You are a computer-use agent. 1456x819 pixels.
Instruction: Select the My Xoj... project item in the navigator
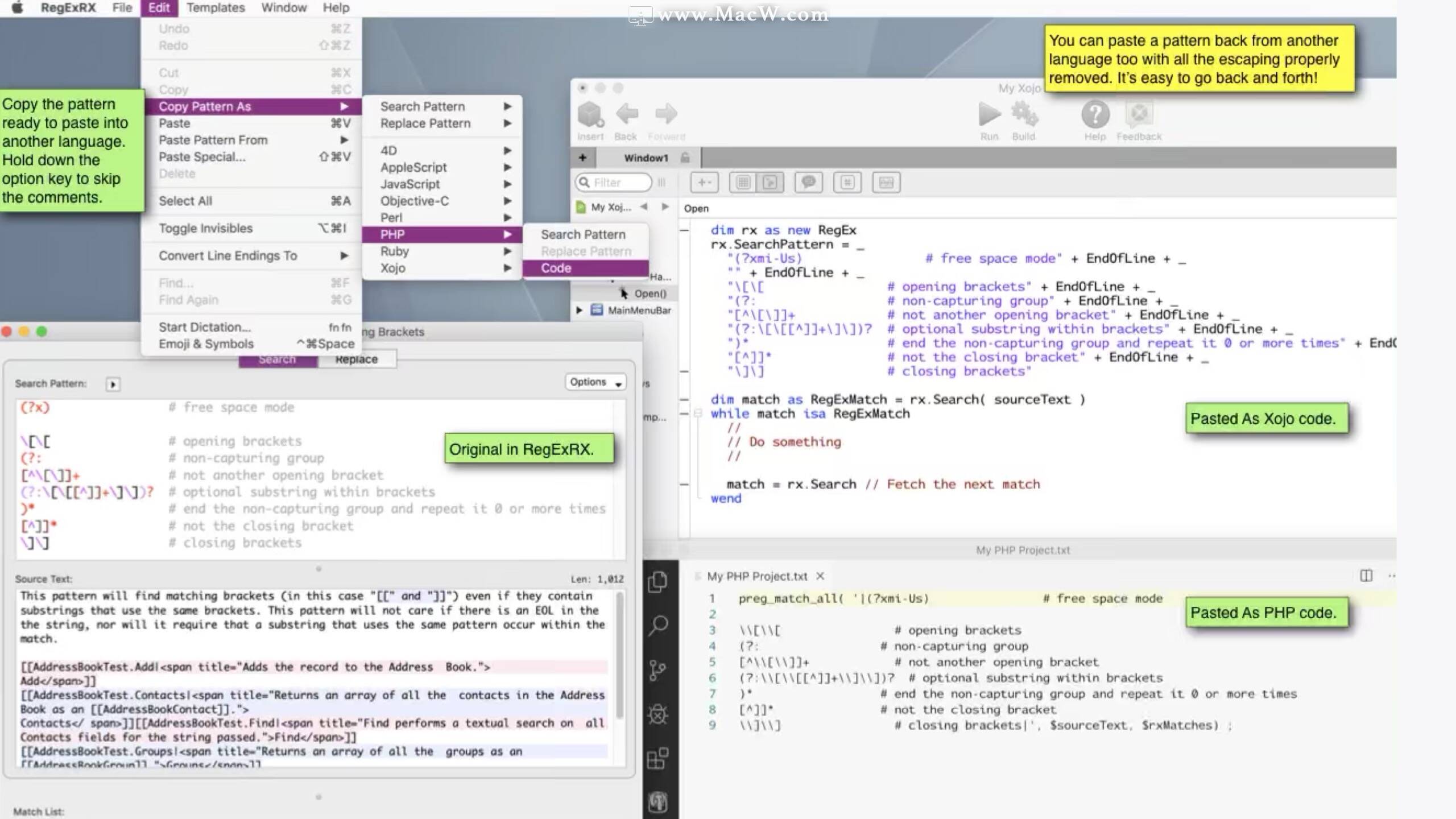tap(604, 207)
